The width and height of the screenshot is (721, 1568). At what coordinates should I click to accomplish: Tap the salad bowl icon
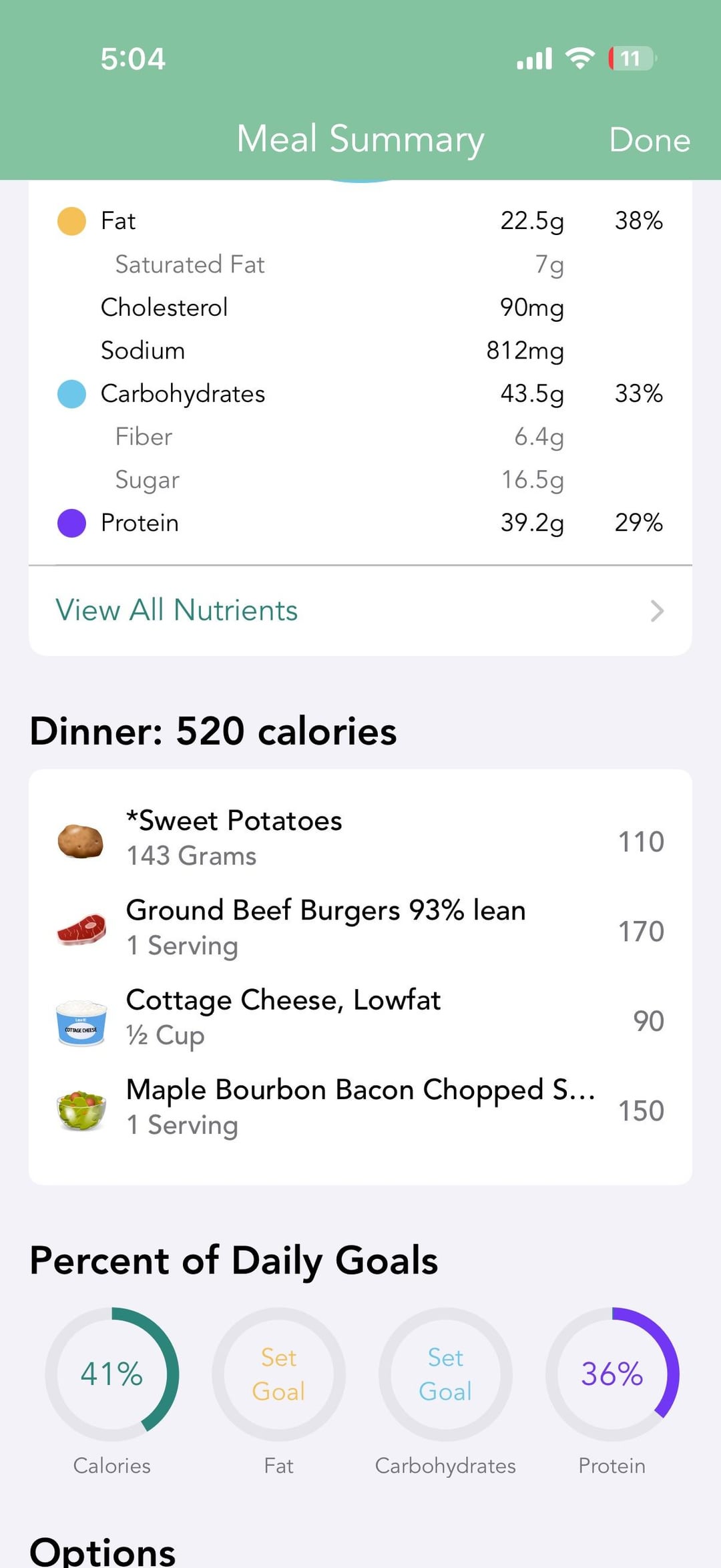point(81,1111)
